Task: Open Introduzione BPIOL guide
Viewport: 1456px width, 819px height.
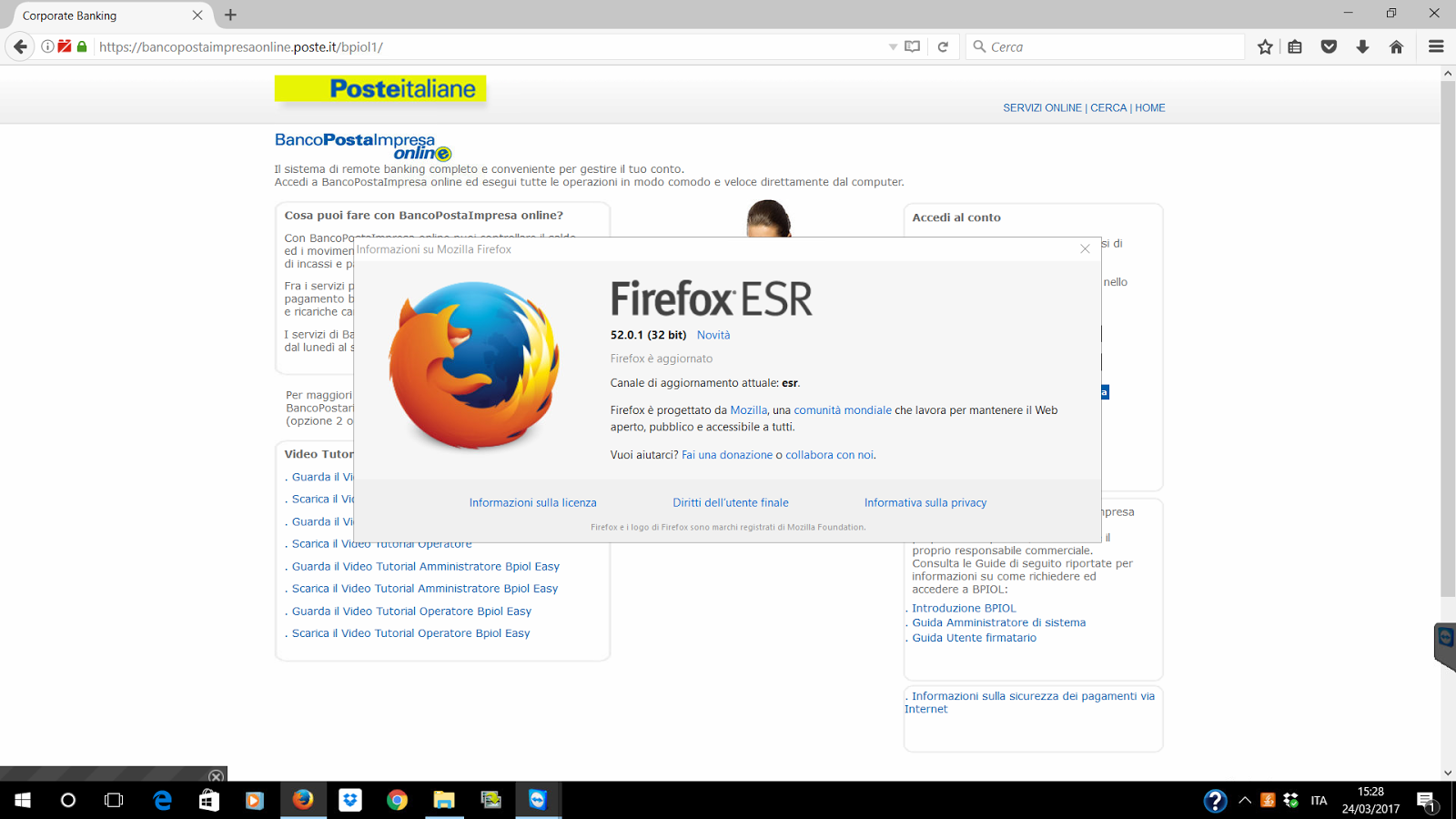Action: pyautogui.click(x=964, y=608)
